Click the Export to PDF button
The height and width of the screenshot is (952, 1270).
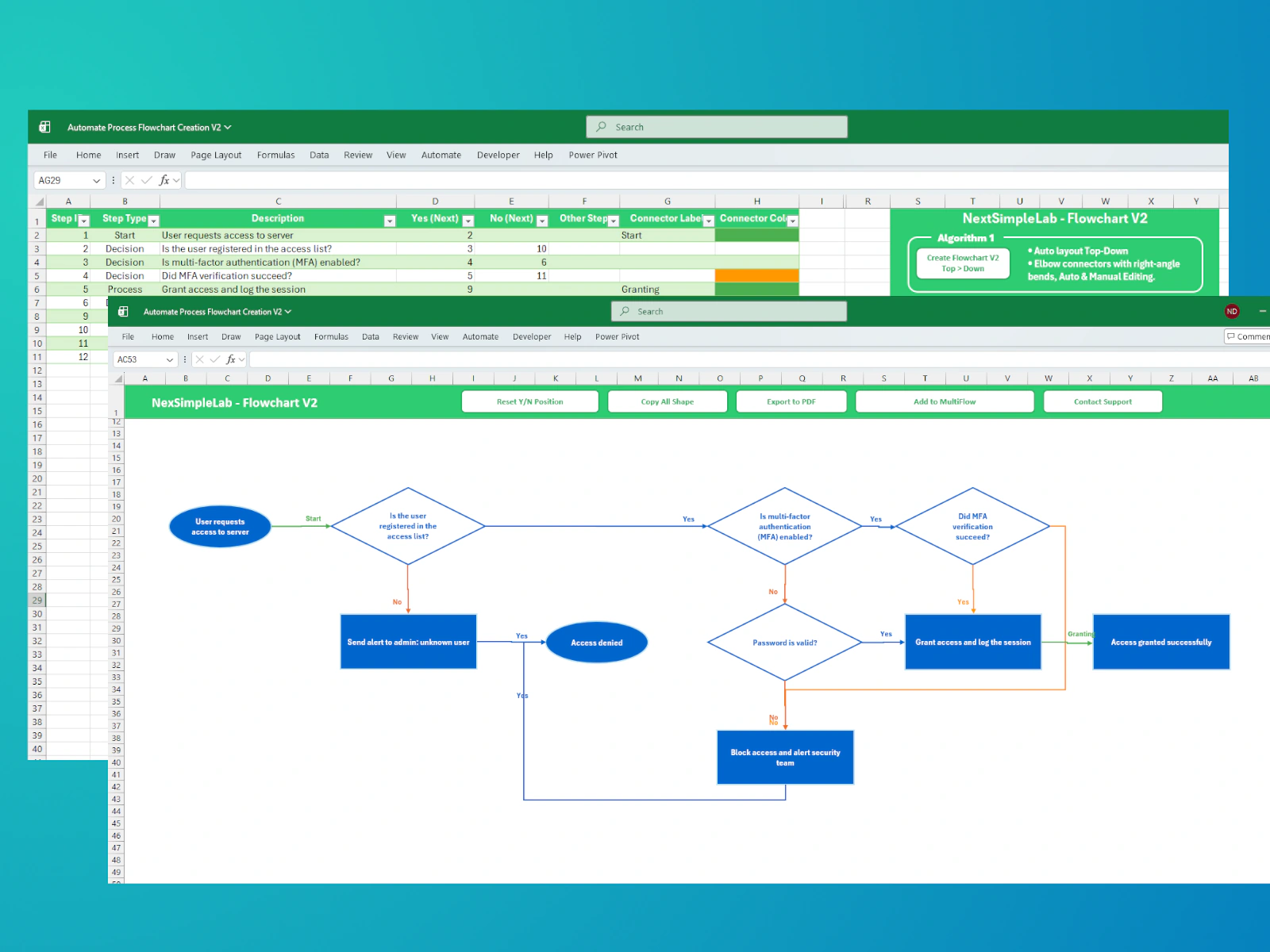[x=791, y=401]
